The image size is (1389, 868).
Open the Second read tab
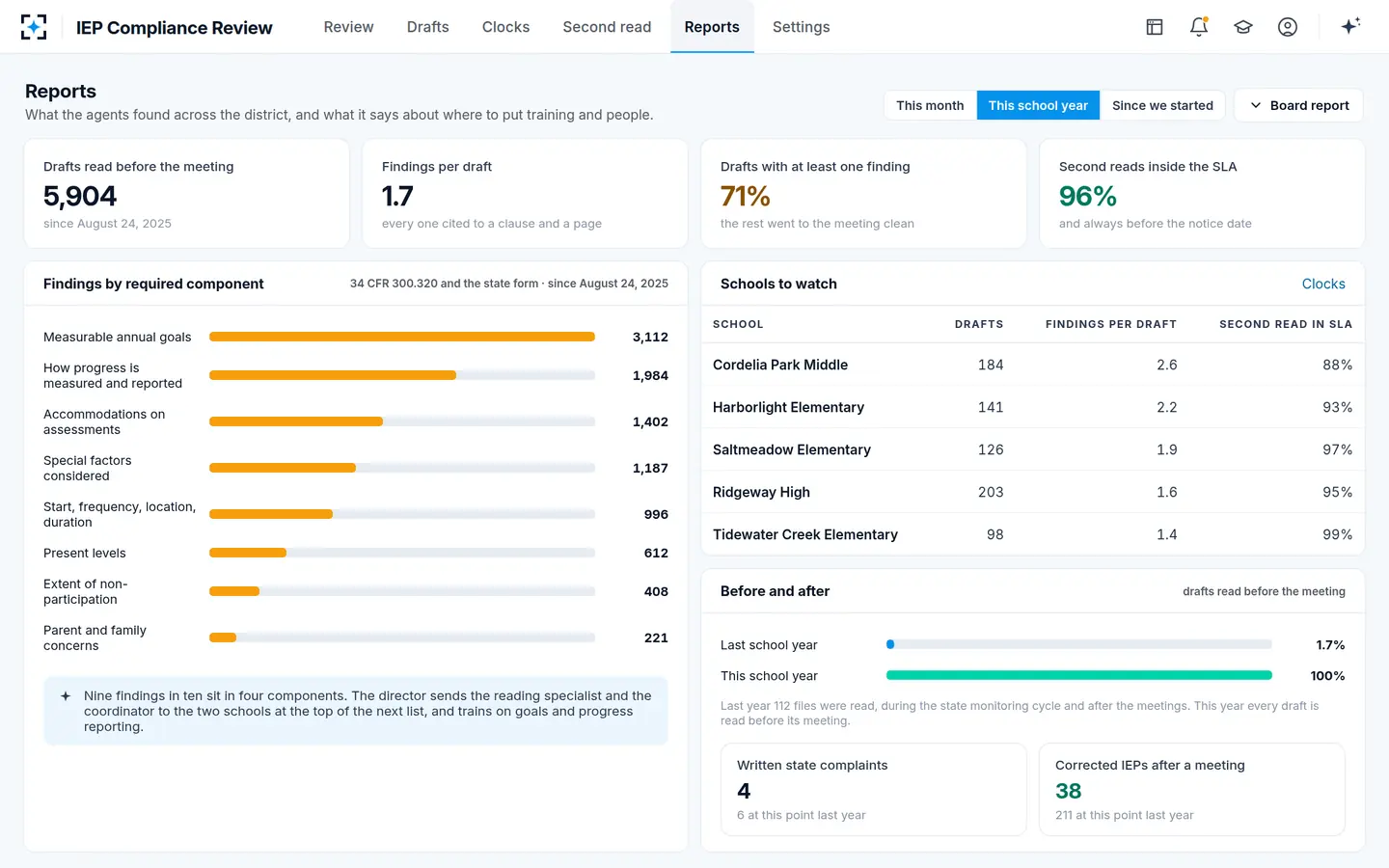tap(607, 27)
